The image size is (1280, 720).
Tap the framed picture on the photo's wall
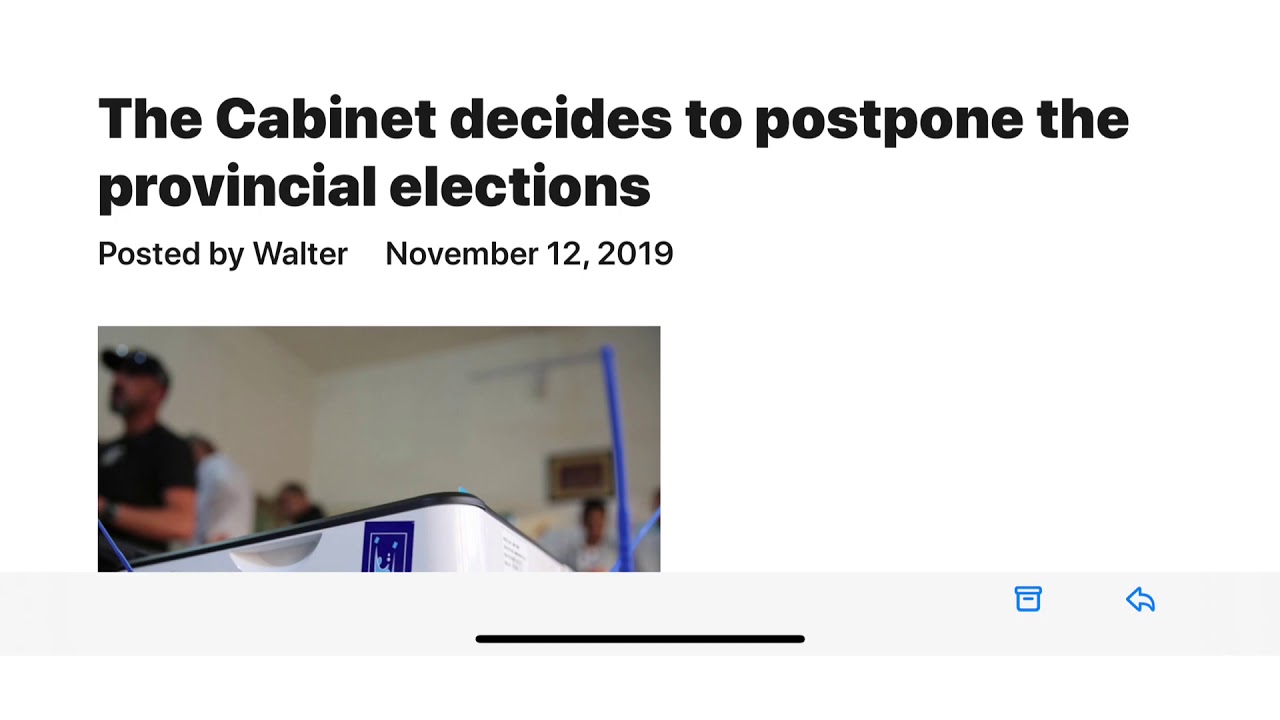(580, 473)
